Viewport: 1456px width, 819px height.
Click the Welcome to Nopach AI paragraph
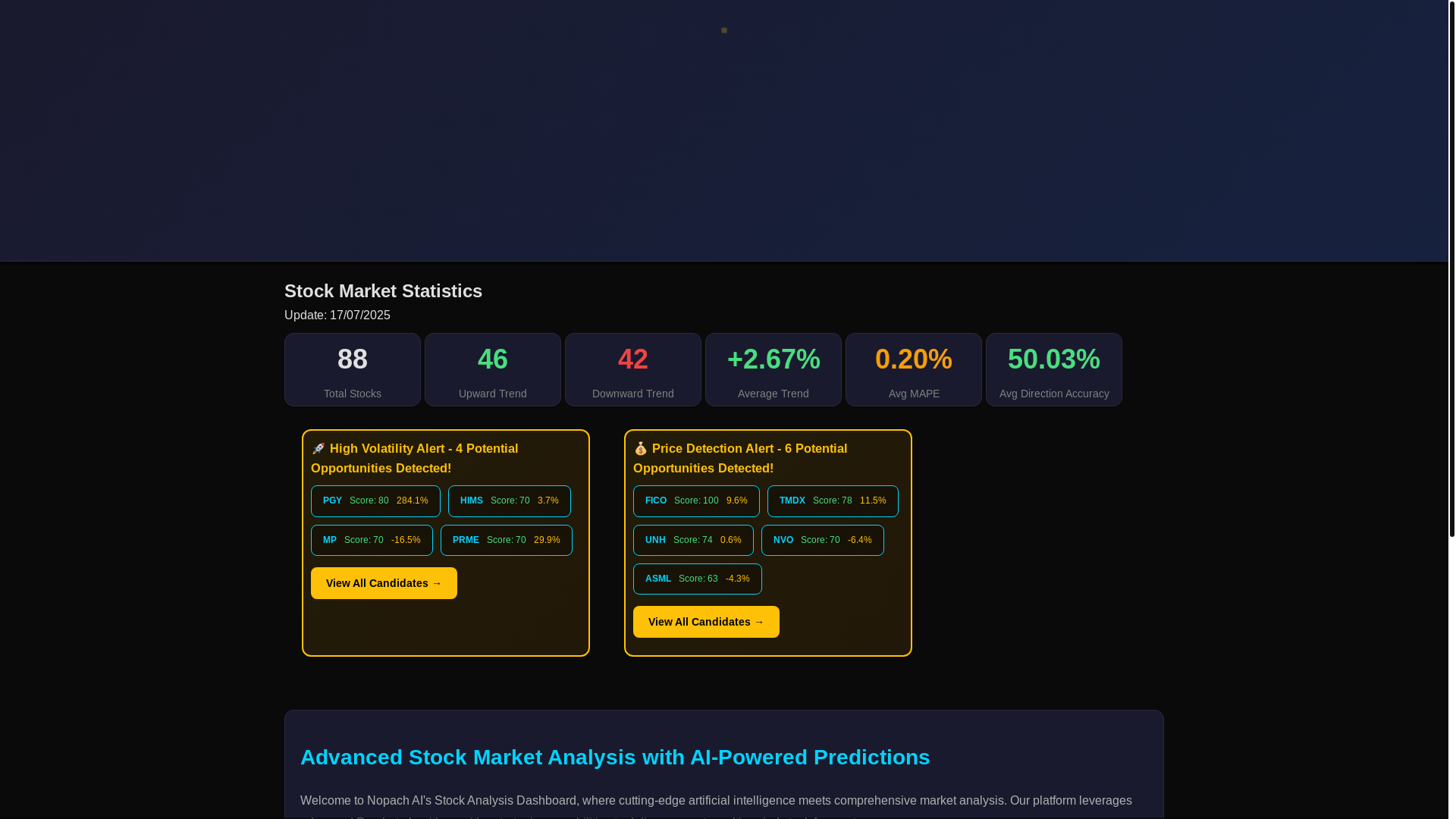pos(716,807)
